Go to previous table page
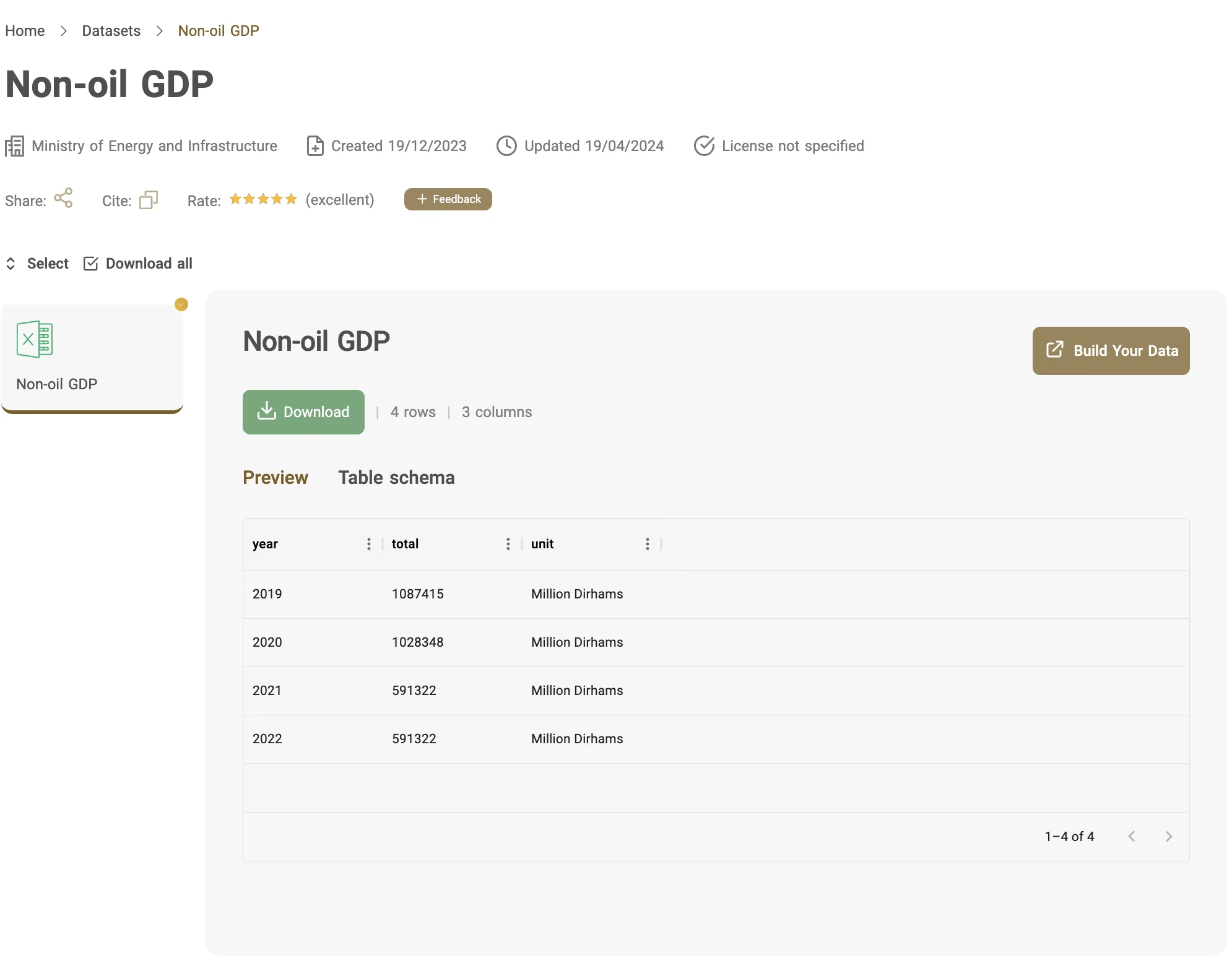 [1132, 837]
